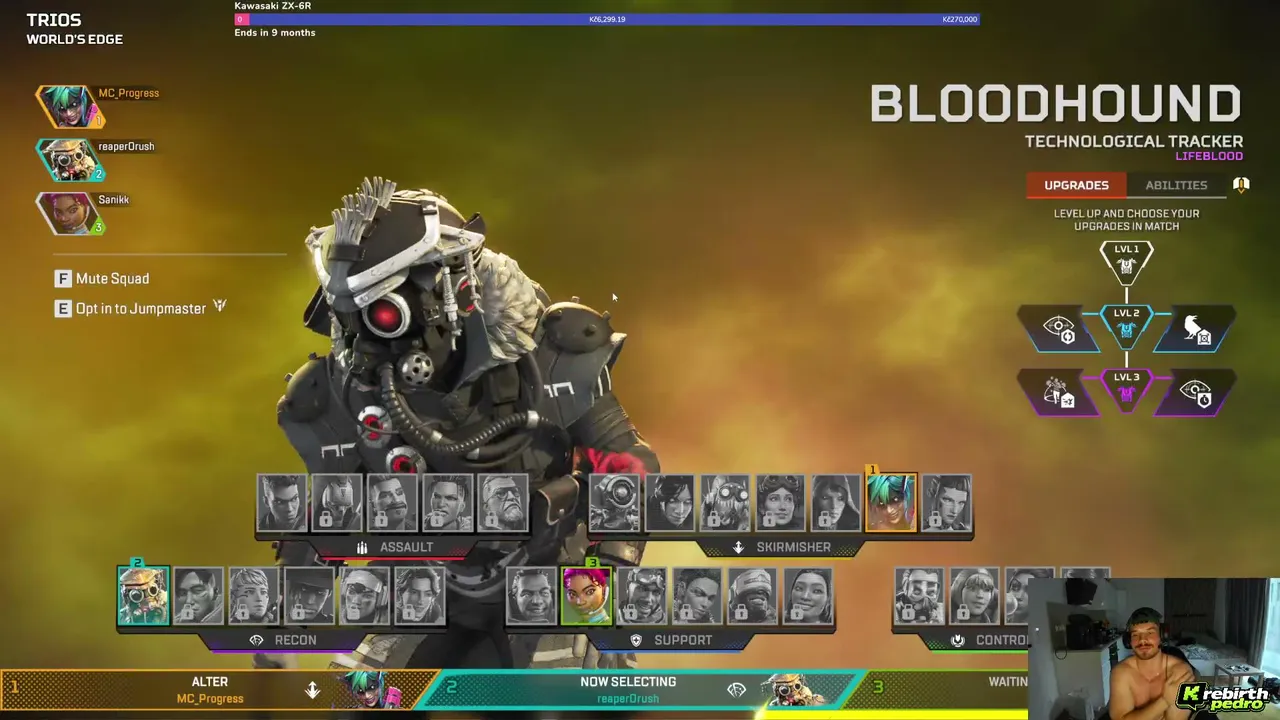Screen dimensions: 1280x720
Task: Pick the bearded Ballistic portrait with glasses
Action: tap(502, 503)
